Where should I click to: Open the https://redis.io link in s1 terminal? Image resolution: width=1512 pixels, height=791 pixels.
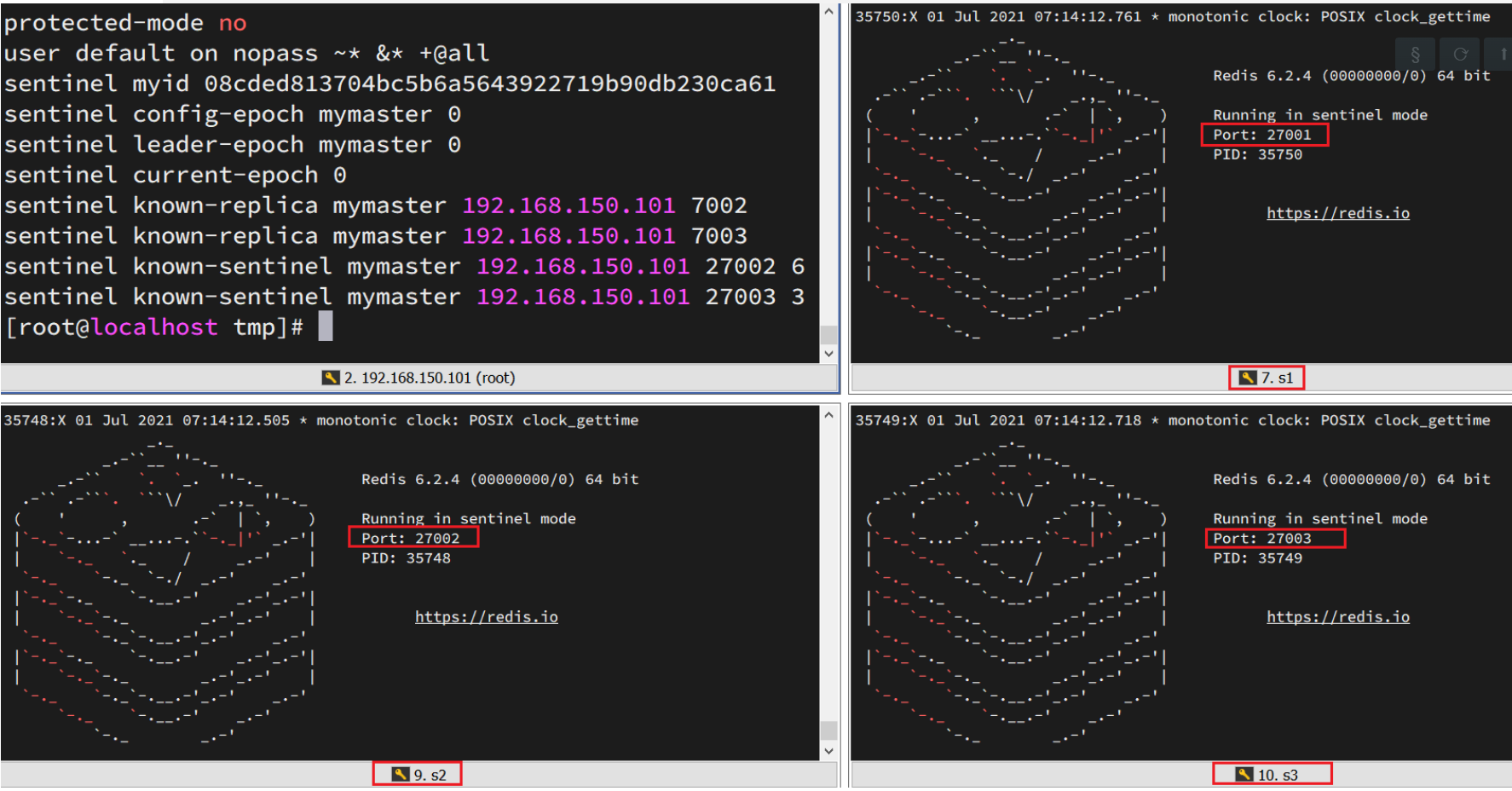pyautogui.click(x=1337, y=213)
